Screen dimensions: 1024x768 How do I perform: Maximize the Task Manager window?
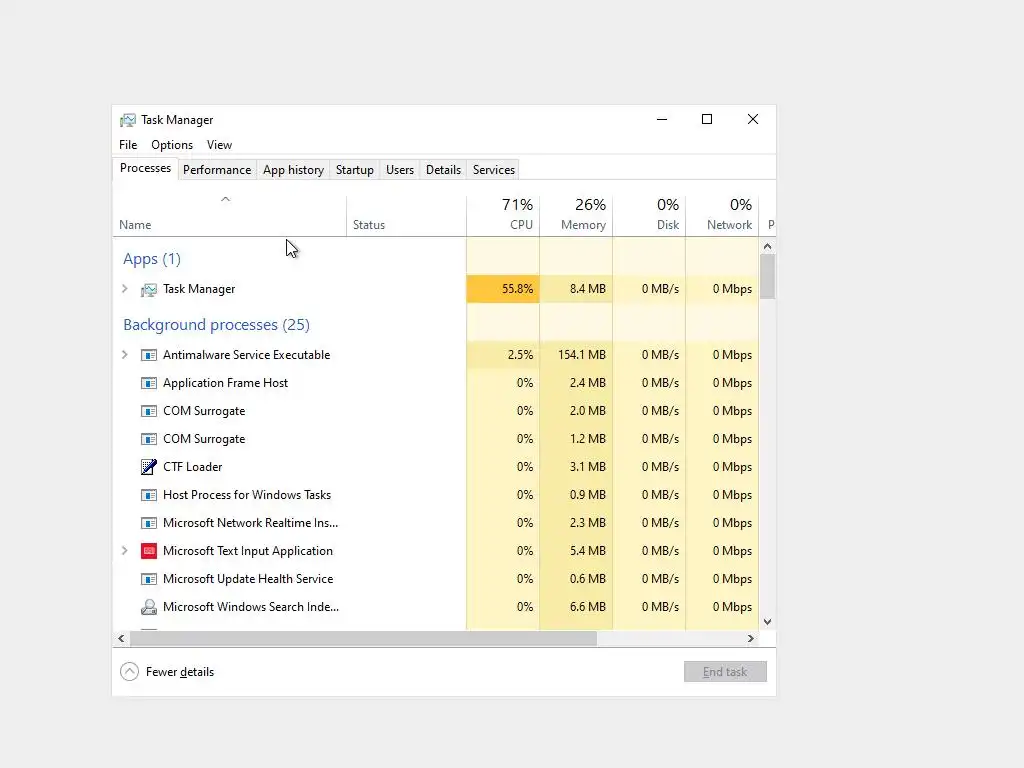coord(707,119)
